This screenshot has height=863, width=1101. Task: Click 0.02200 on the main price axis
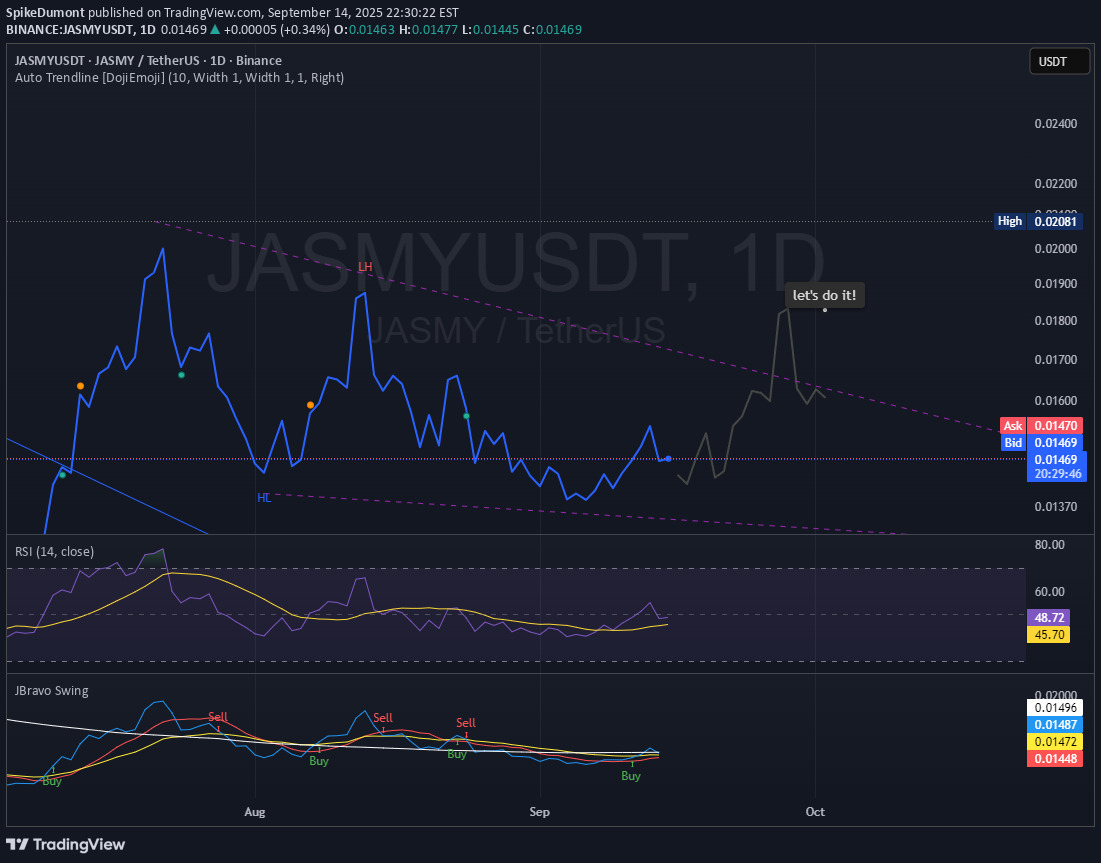coord(1055,184)
